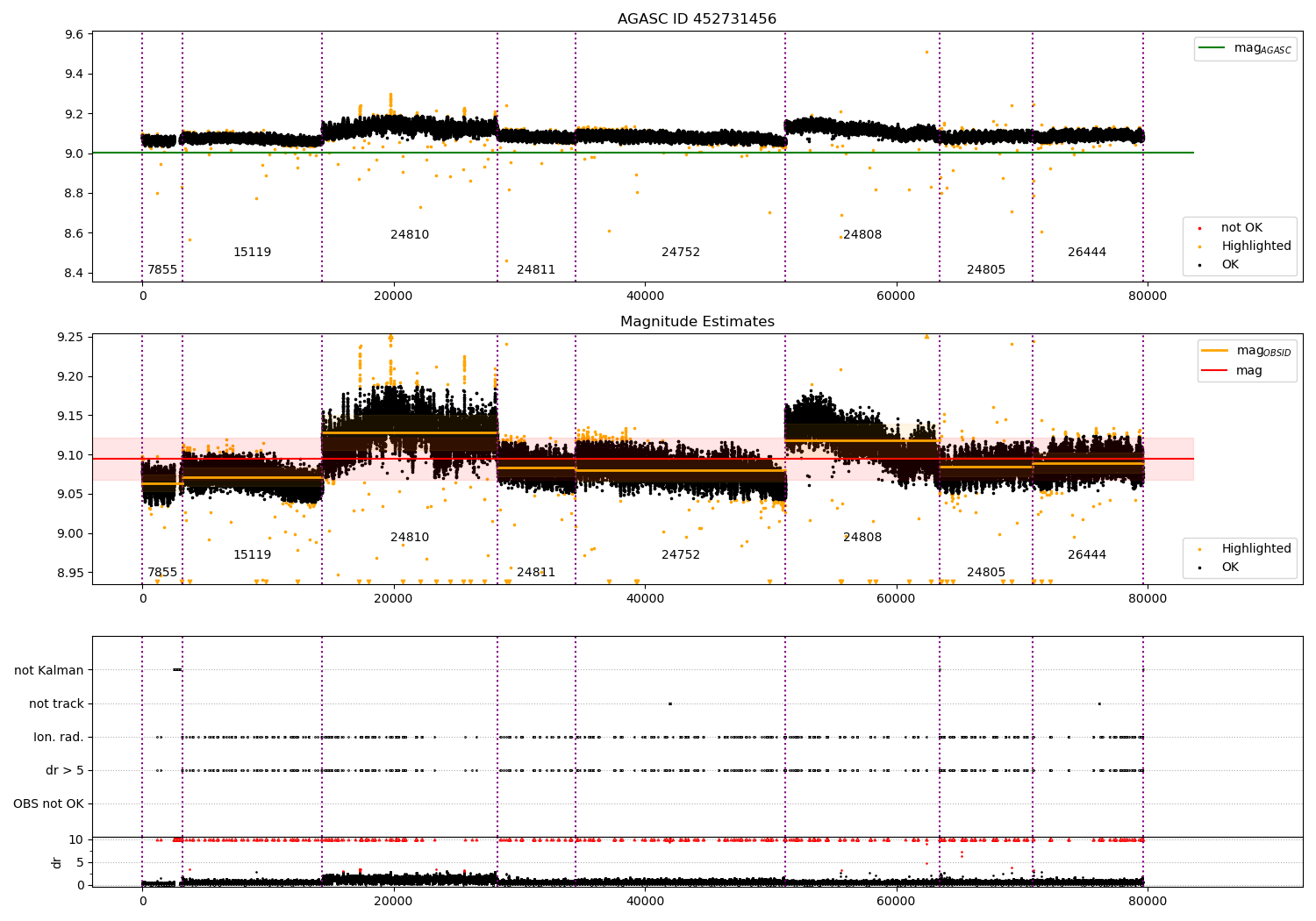Image resolution: width=1316 pixels, height=921 pixels.
Task: Click the orange mag OBSID legend line
Action: click(x=1215, y=351)
